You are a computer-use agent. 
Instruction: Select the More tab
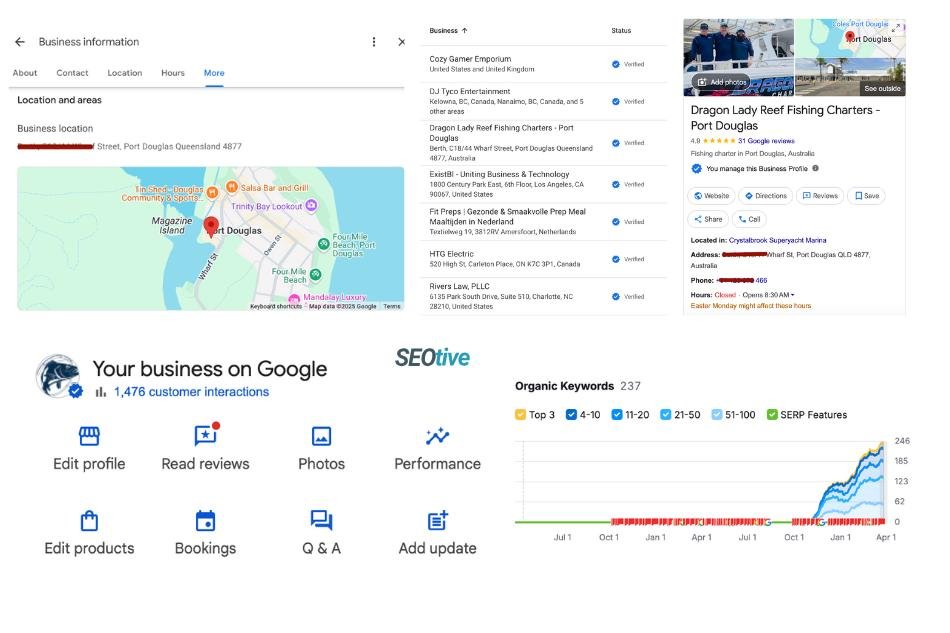click(214, 73)
